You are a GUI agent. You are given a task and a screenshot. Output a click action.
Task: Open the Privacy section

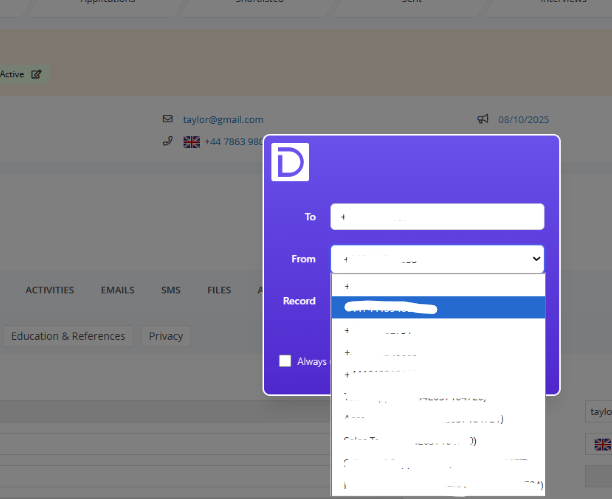click(166, 336)
